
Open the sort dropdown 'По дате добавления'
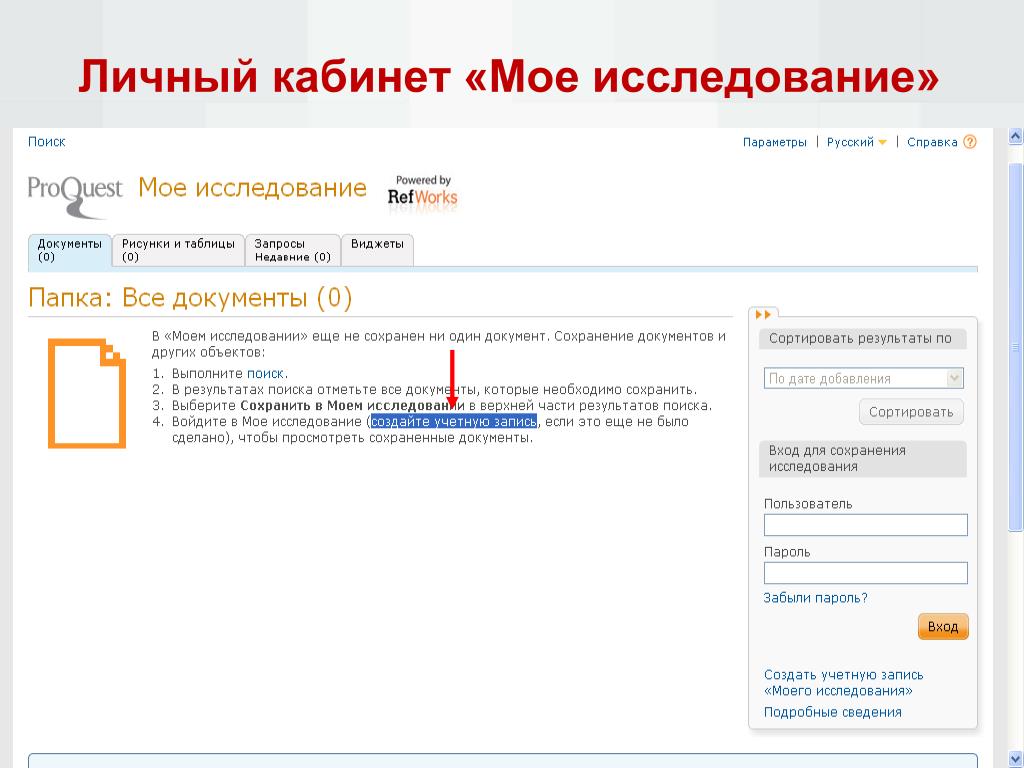(863, 379)
